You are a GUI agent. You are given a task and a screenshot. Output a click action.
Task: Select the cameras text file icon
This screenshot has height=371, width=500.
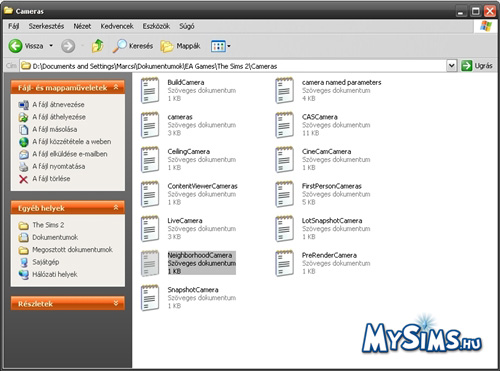pos(150,125)
